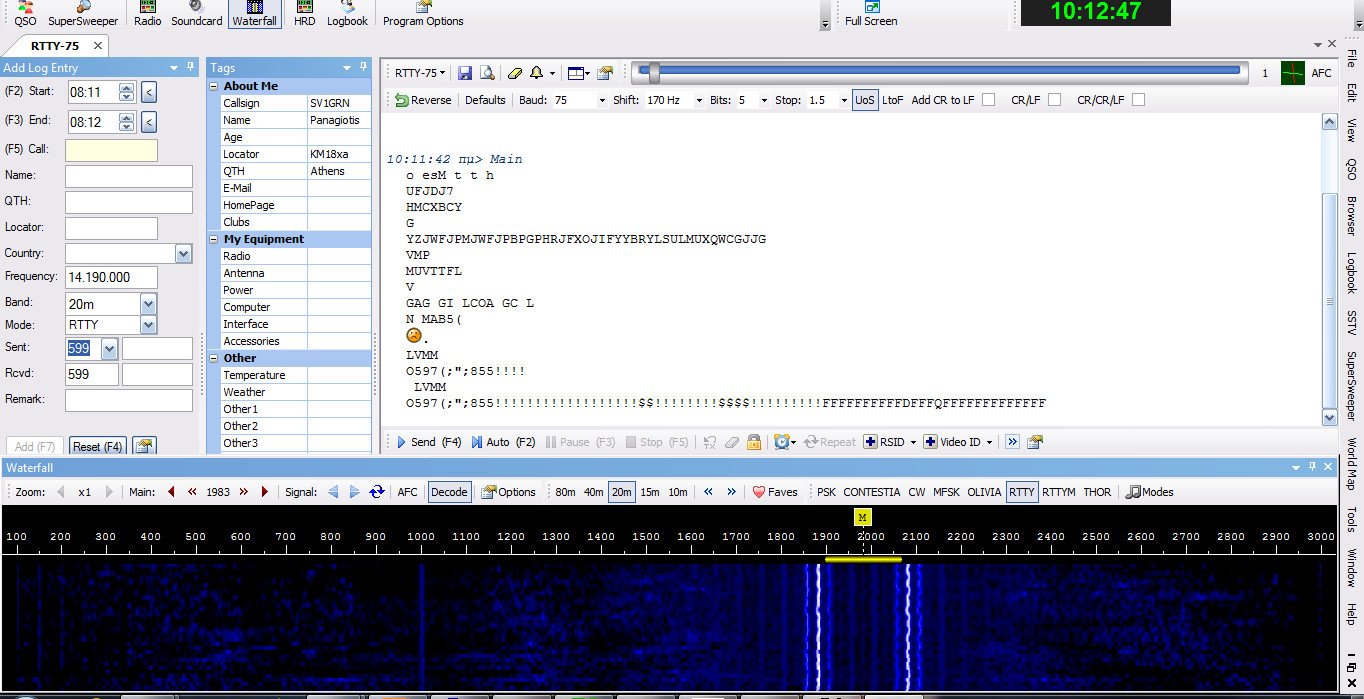Open Program Options from the toolbar
The image size is (1364, 699).
422,14
